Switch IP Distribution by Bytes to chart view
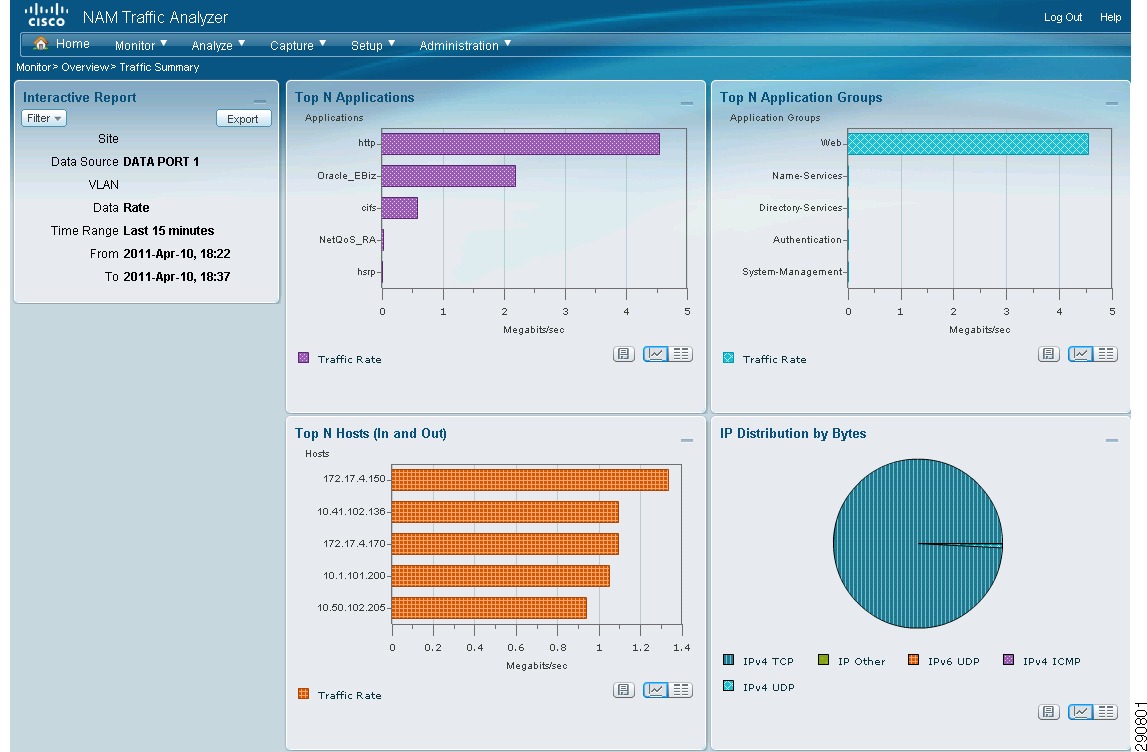 [x=1081, y=712]
